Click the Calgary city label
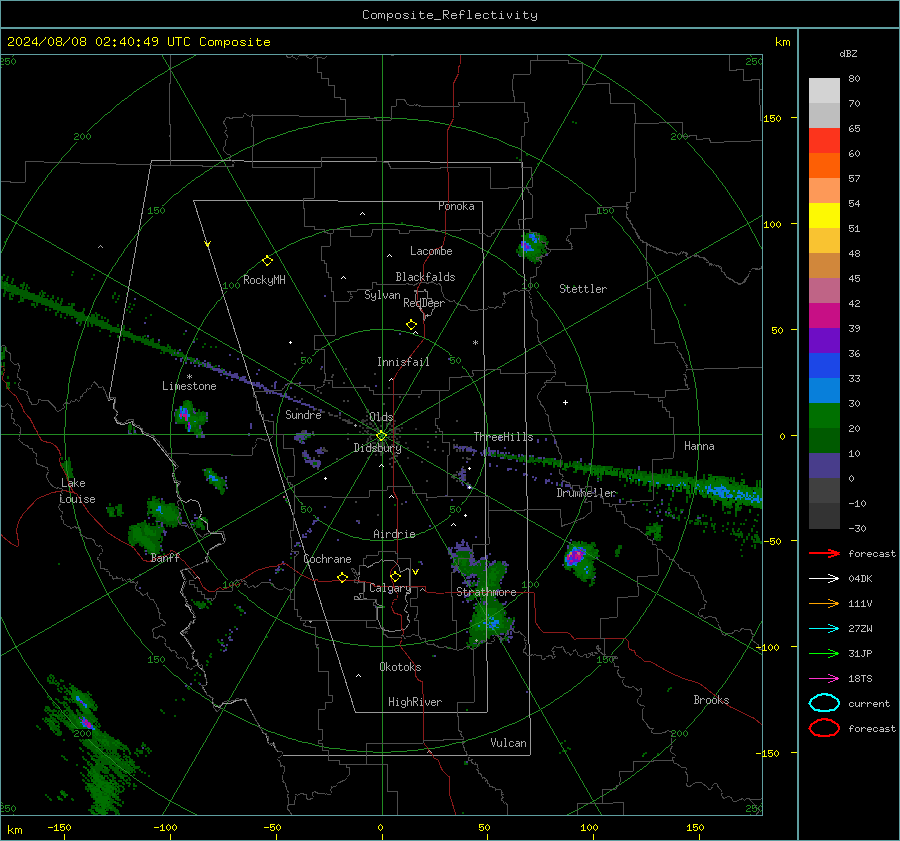Screen dimensions: 900x841 [390, 588]
